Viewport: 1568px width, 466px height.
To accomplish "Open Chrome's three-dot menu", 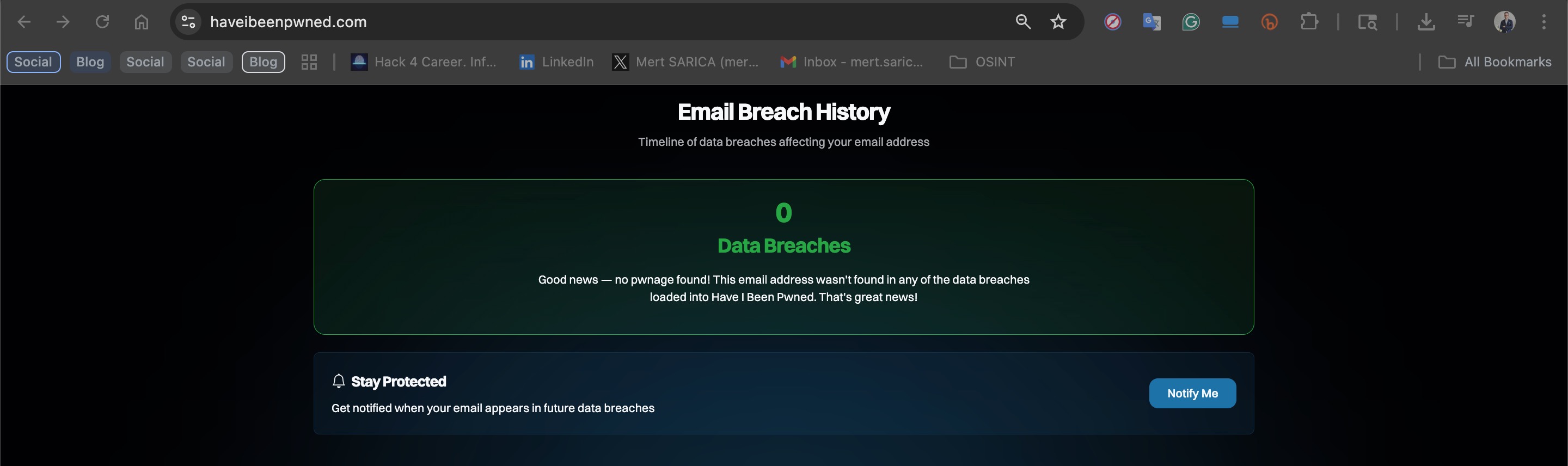I will [1543, 22].
